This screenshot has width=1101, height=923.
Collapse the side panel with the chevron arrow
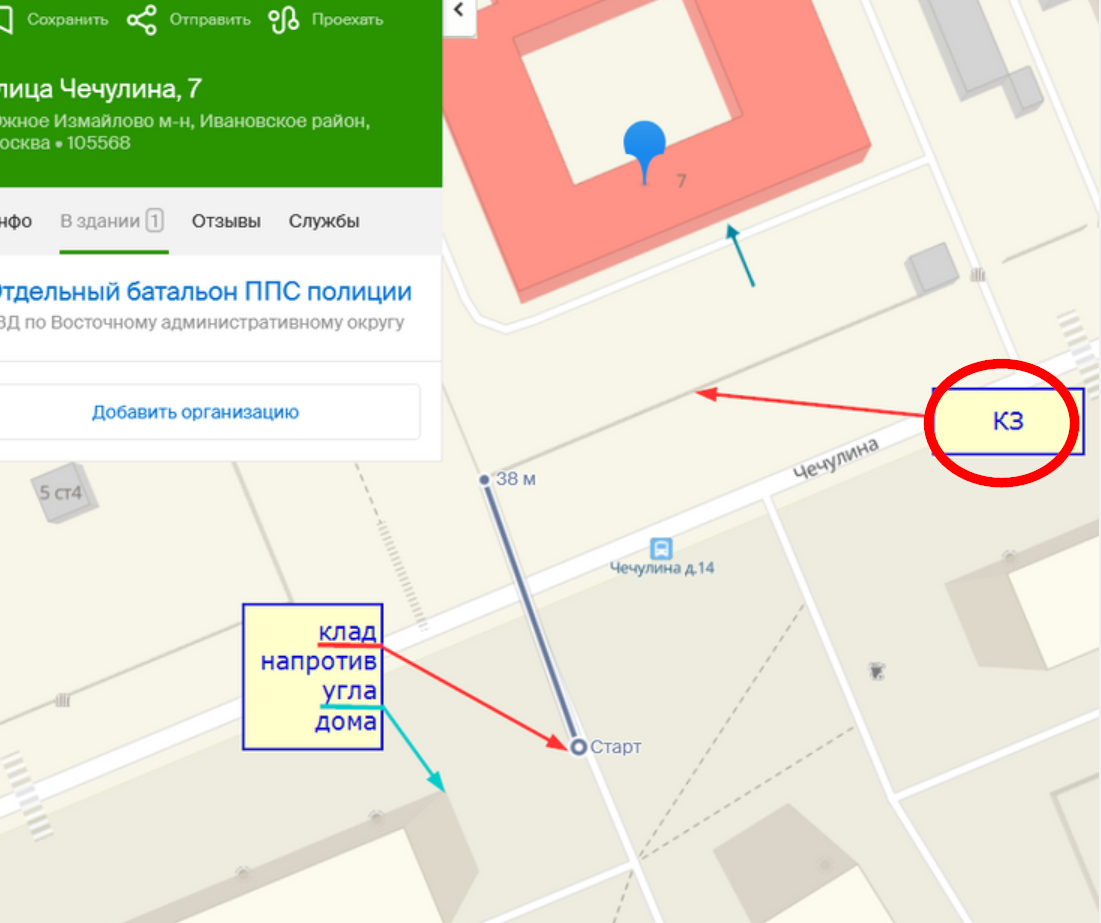pos(459,10)
